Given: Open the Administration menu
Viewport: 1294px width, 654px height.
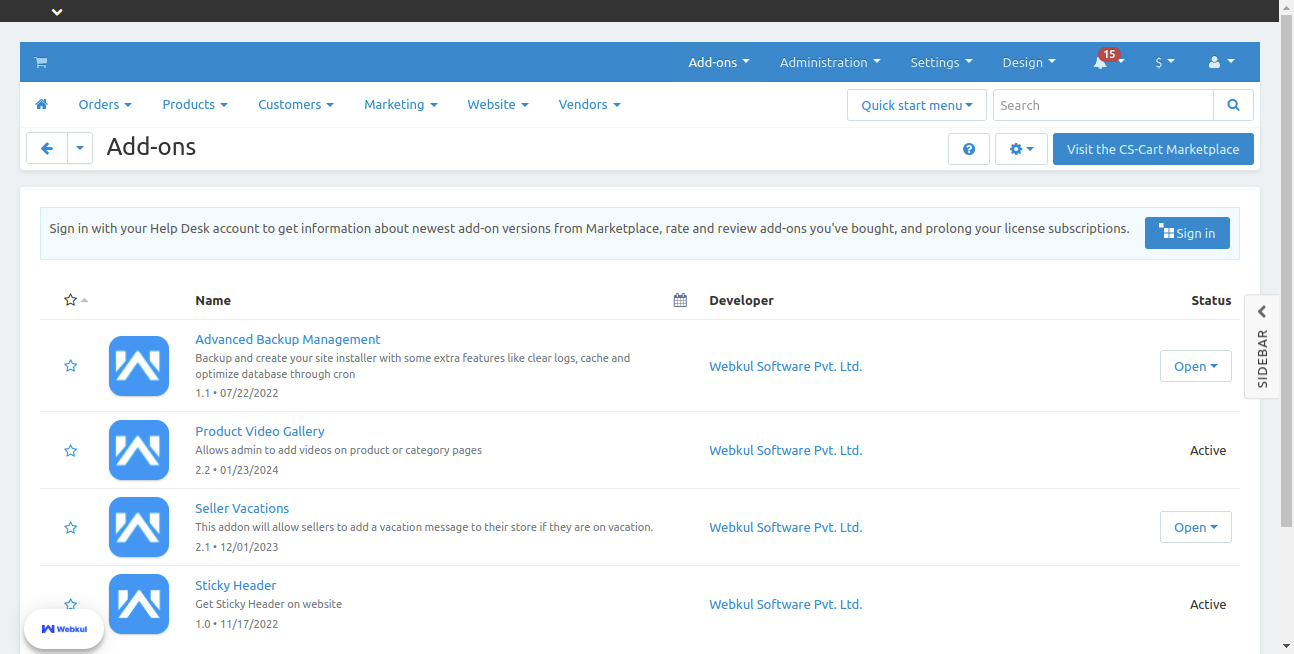Looking at the screenshot, I should tap(830, 62).
